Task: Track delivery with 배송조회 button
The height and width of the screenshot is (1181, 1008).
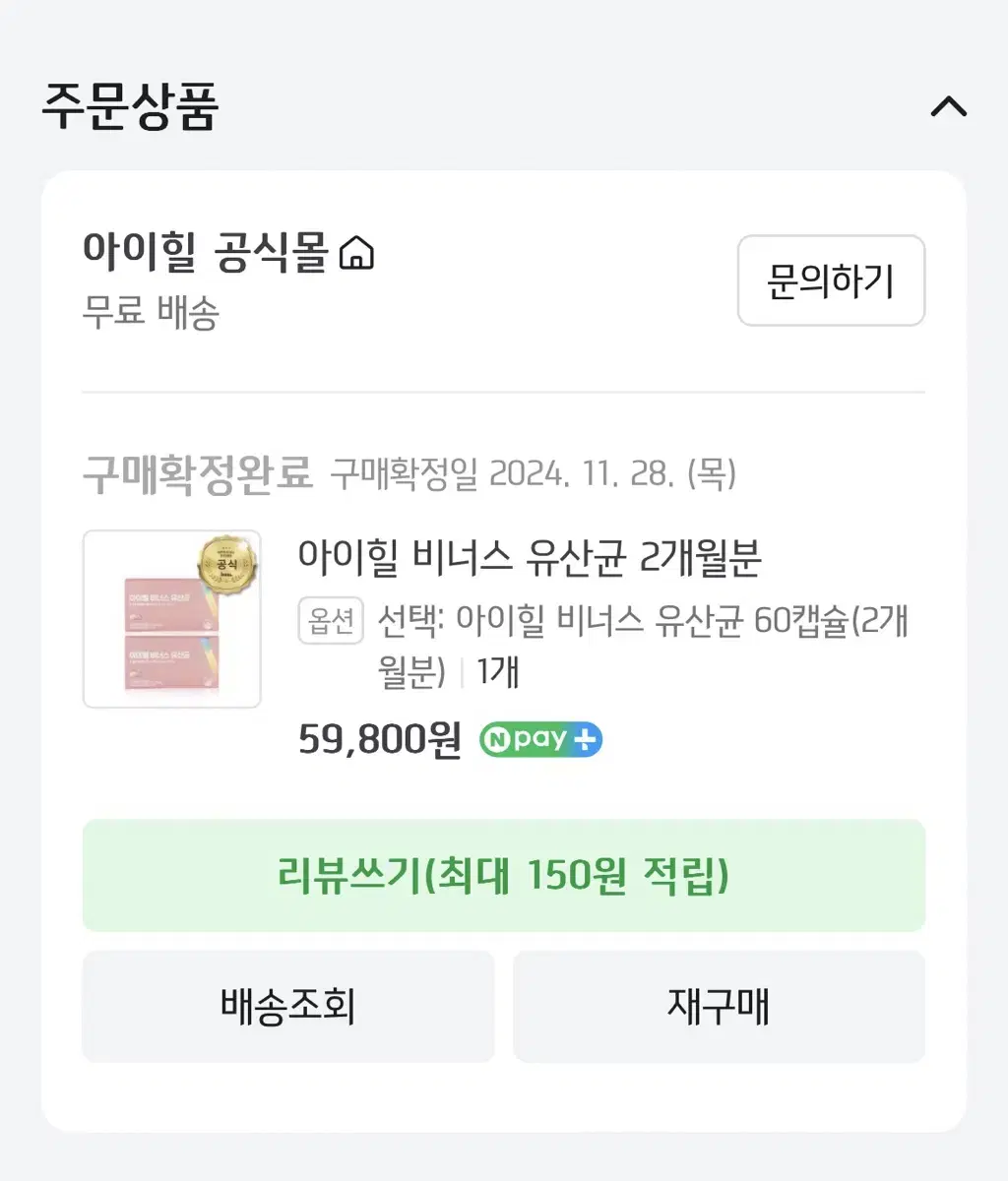Action: [288, 1006]
